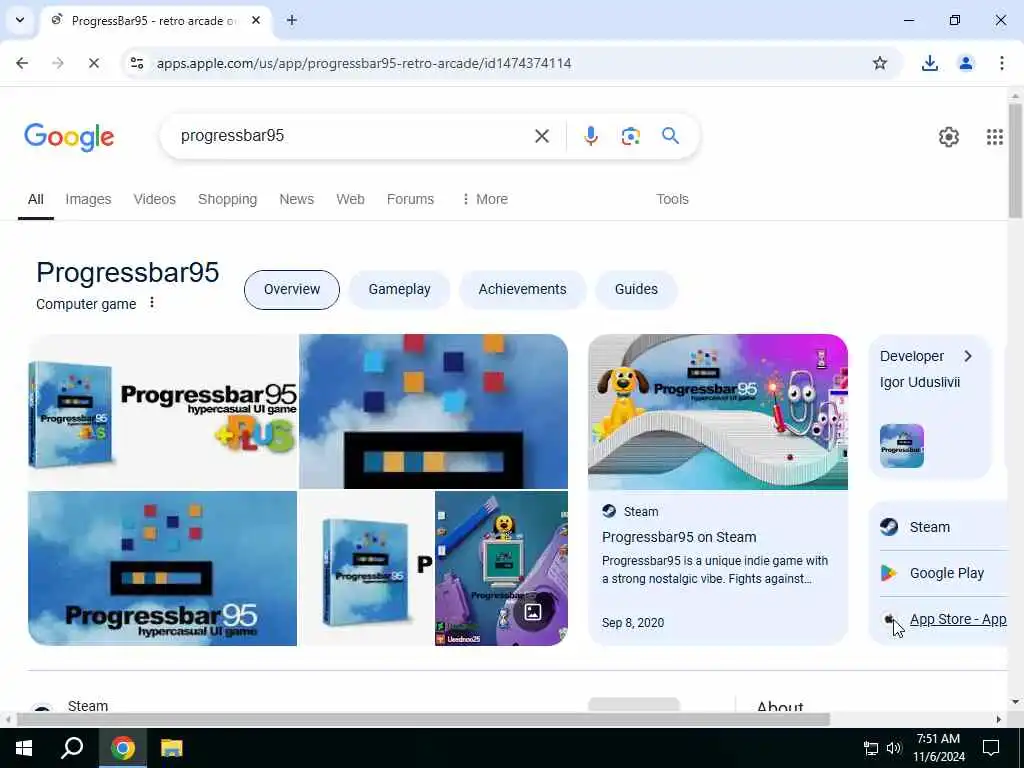Open Progressbar95 Plus box art image
Image resolution: width=1024 pixels, height=768 pixels.
pos(163,411)
